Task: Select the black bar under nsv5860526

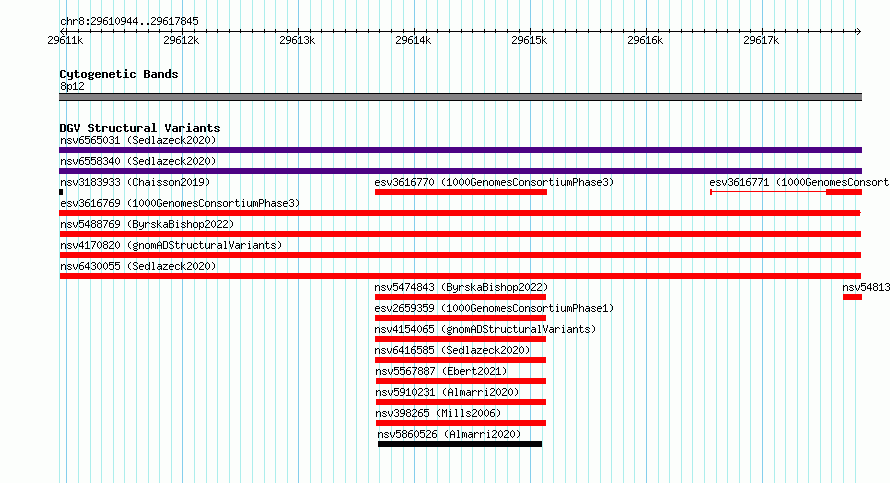Action: pos(460,444)
